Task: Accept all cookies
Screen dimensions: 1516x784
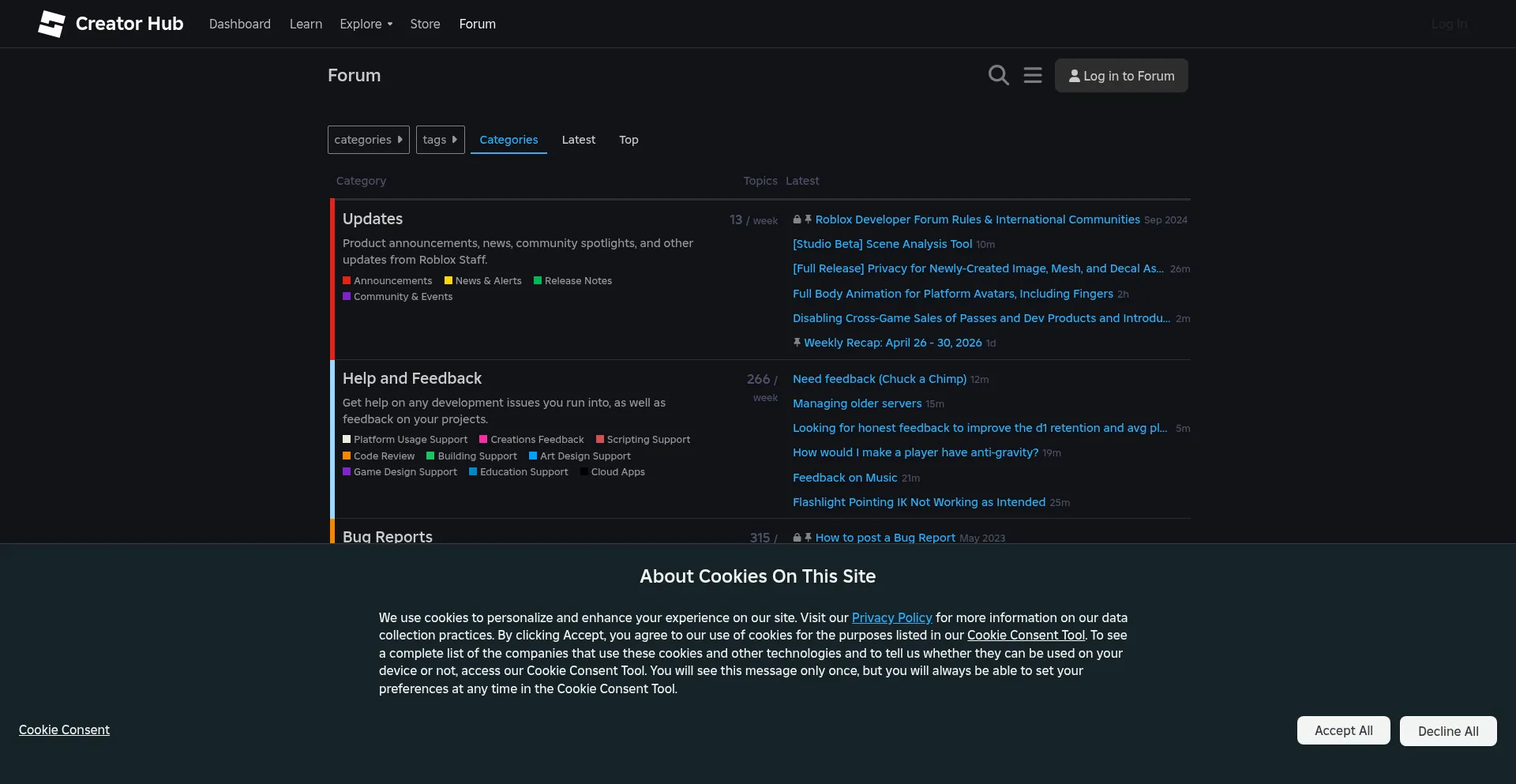Action: [1344, 730]
